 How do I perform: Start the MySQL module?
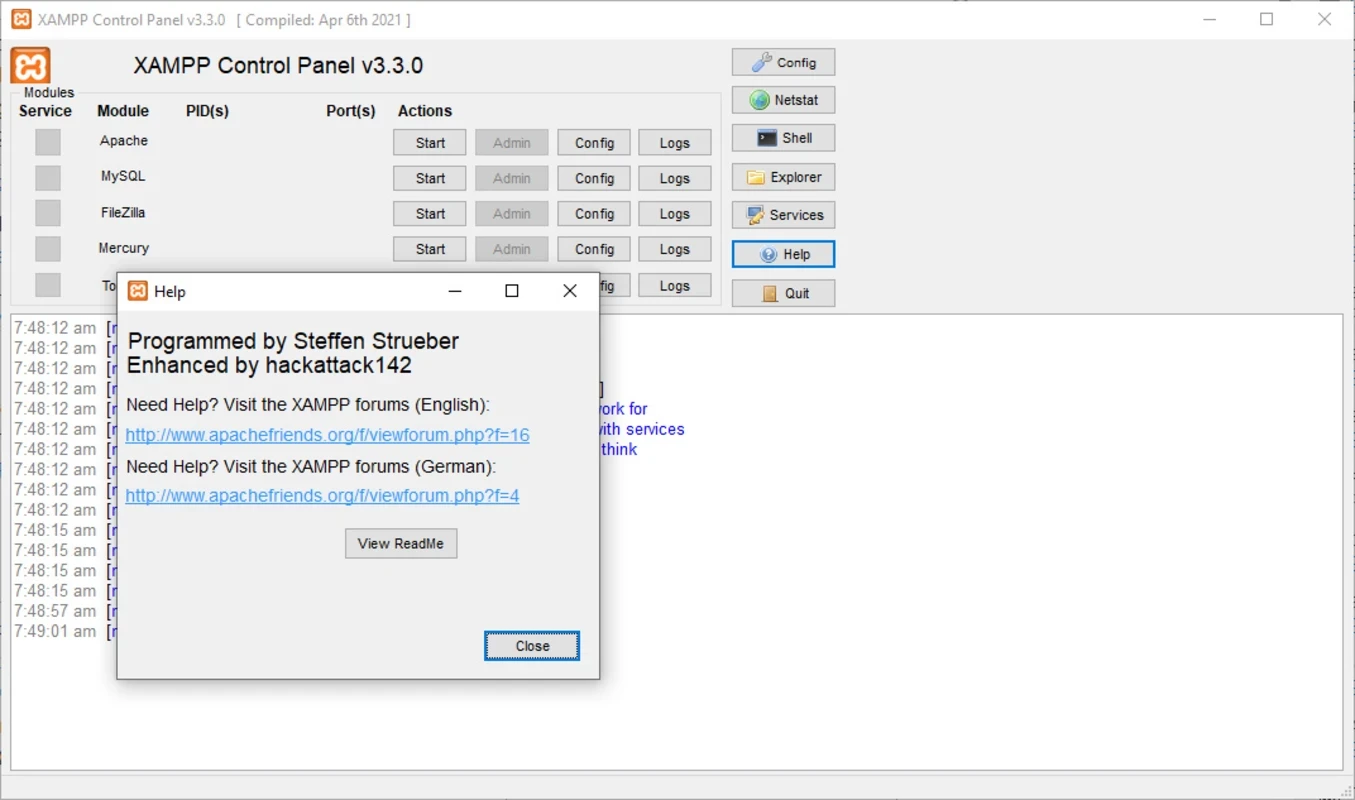pos(430,178)
